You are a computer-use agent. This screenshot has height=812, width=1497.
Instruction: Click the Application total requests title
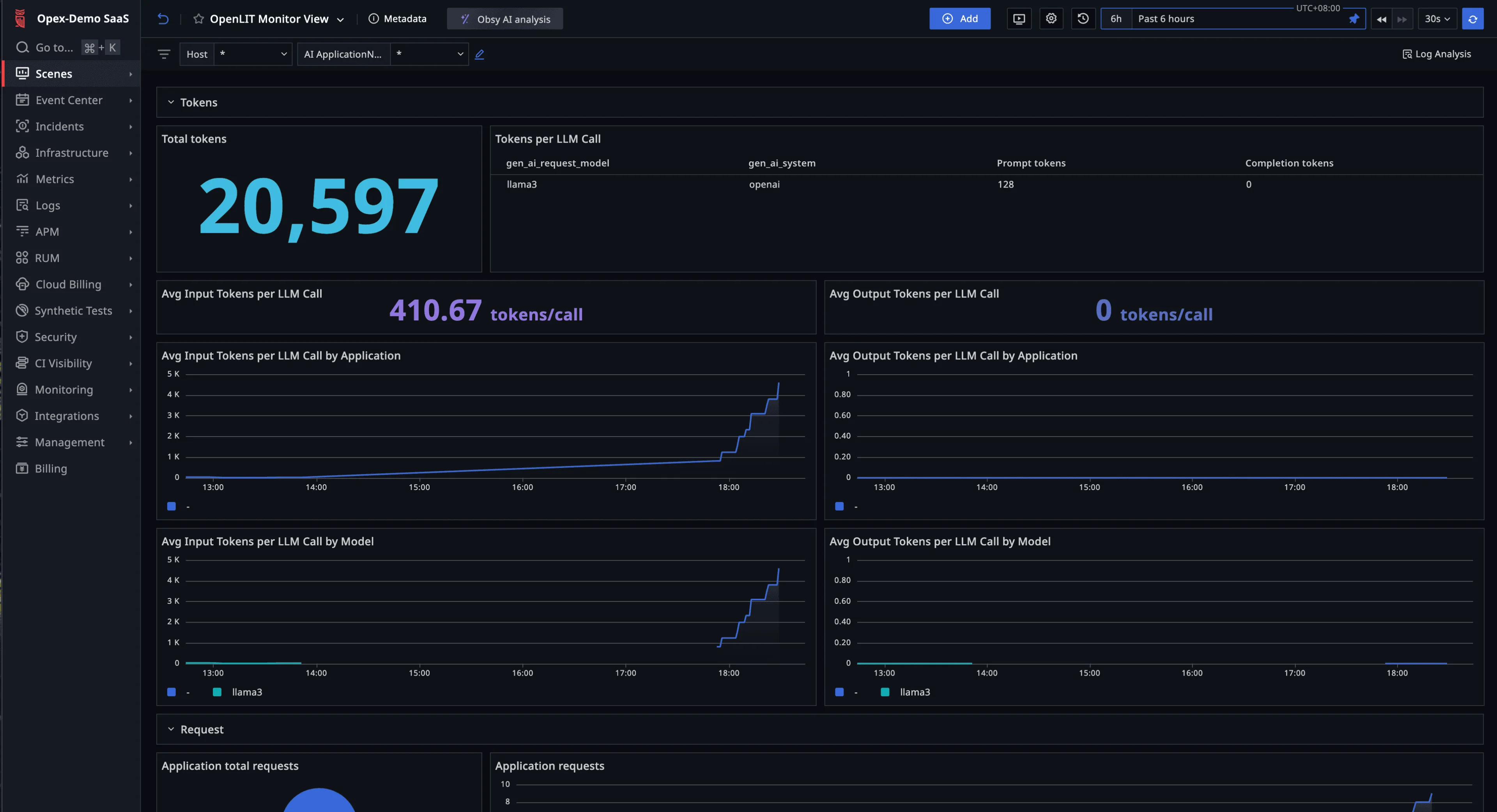pos(230,766)
